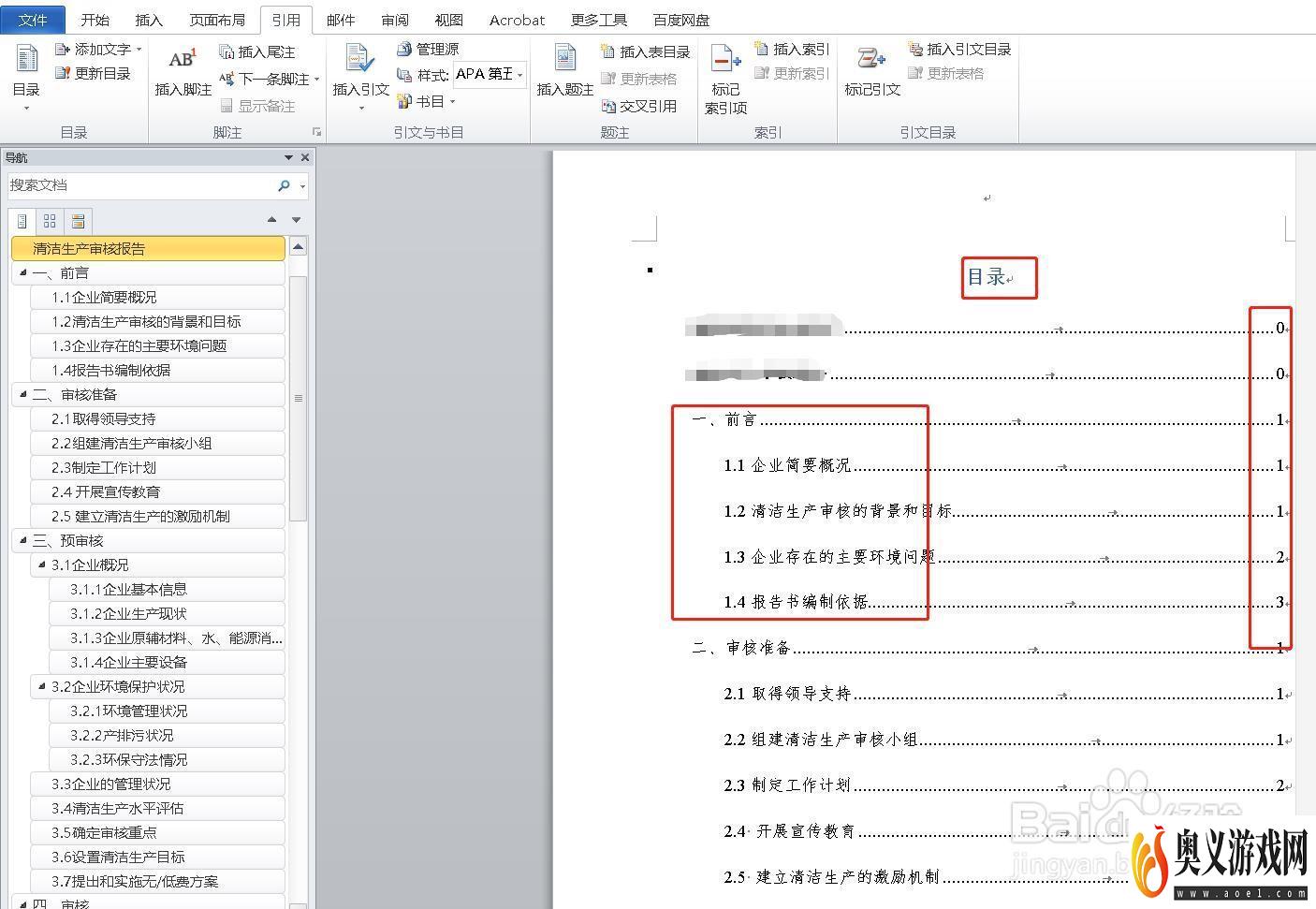Click the 书目 bibliography icon
The height and width of the screenshot is (909, 1316).
(403, 101)
